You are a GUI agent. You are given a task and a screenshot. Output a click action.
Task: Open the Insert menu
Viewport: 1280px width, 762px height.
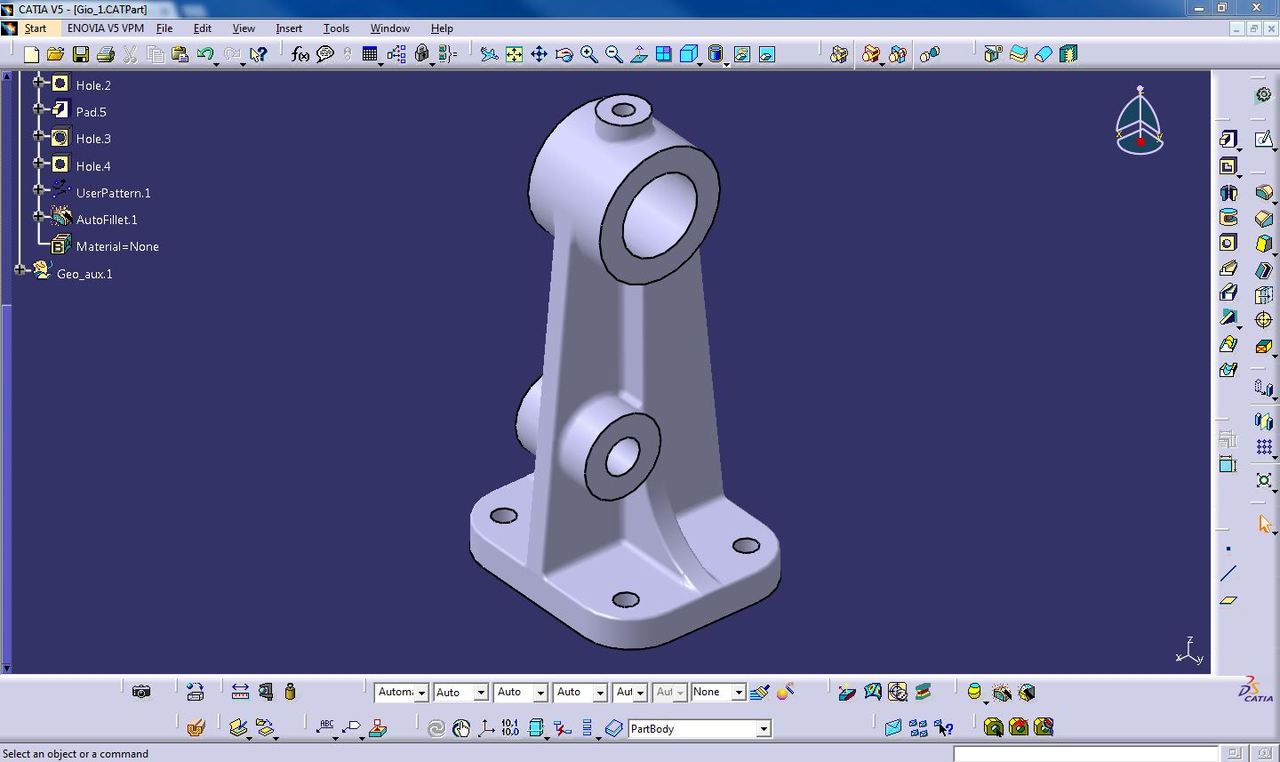(289, 28)
